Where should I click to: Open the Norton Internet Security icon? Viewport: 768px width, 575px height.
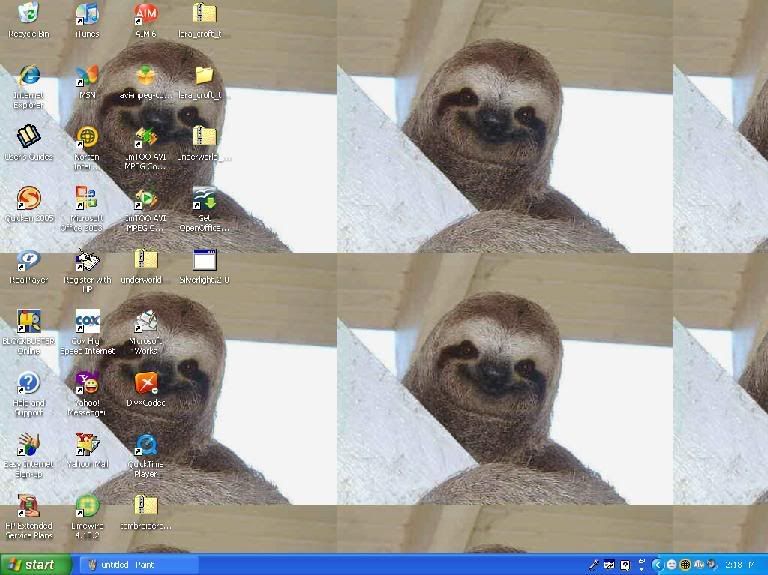pos(87,138)
